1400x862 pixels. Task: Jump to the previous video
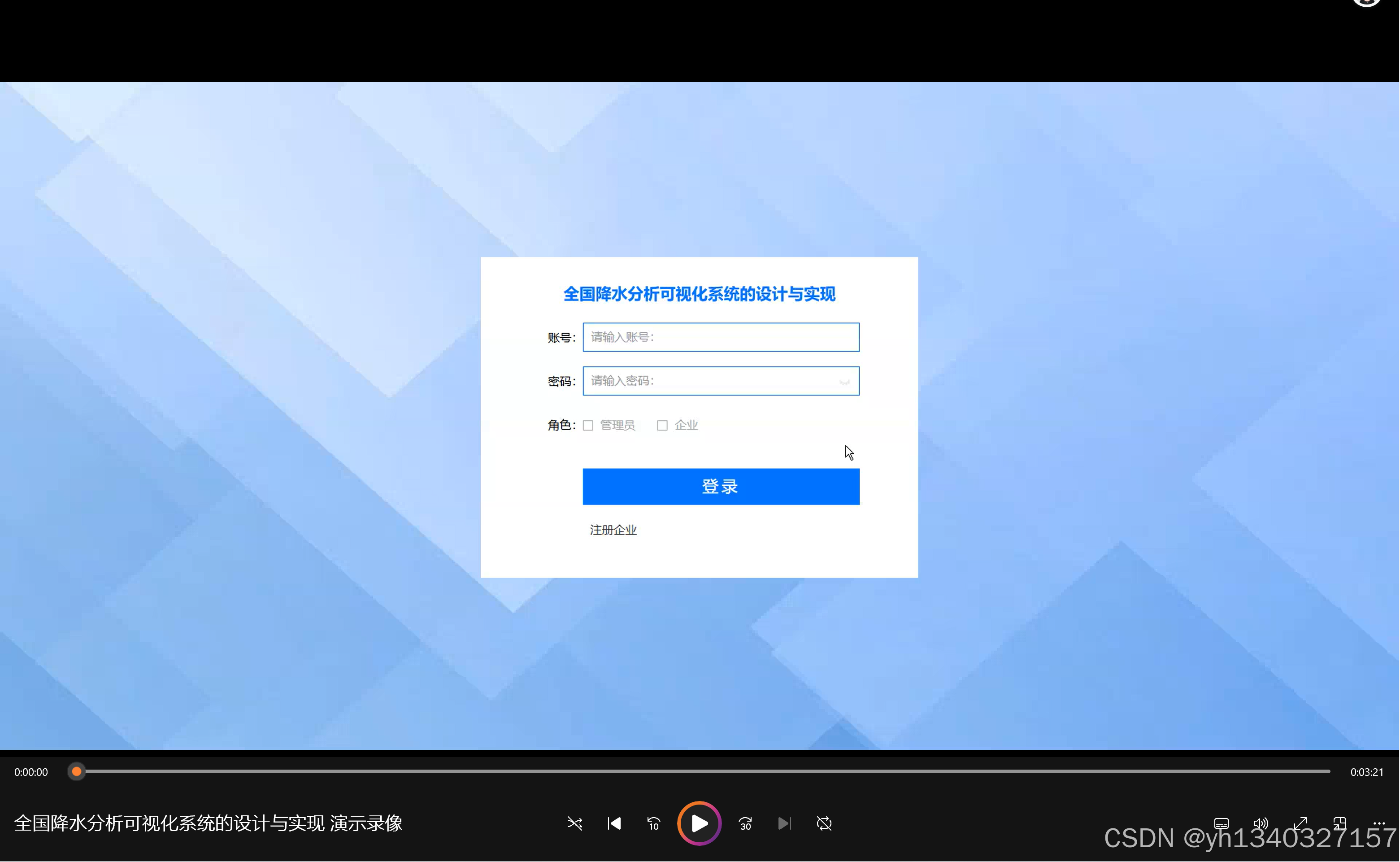click(614, 823)
